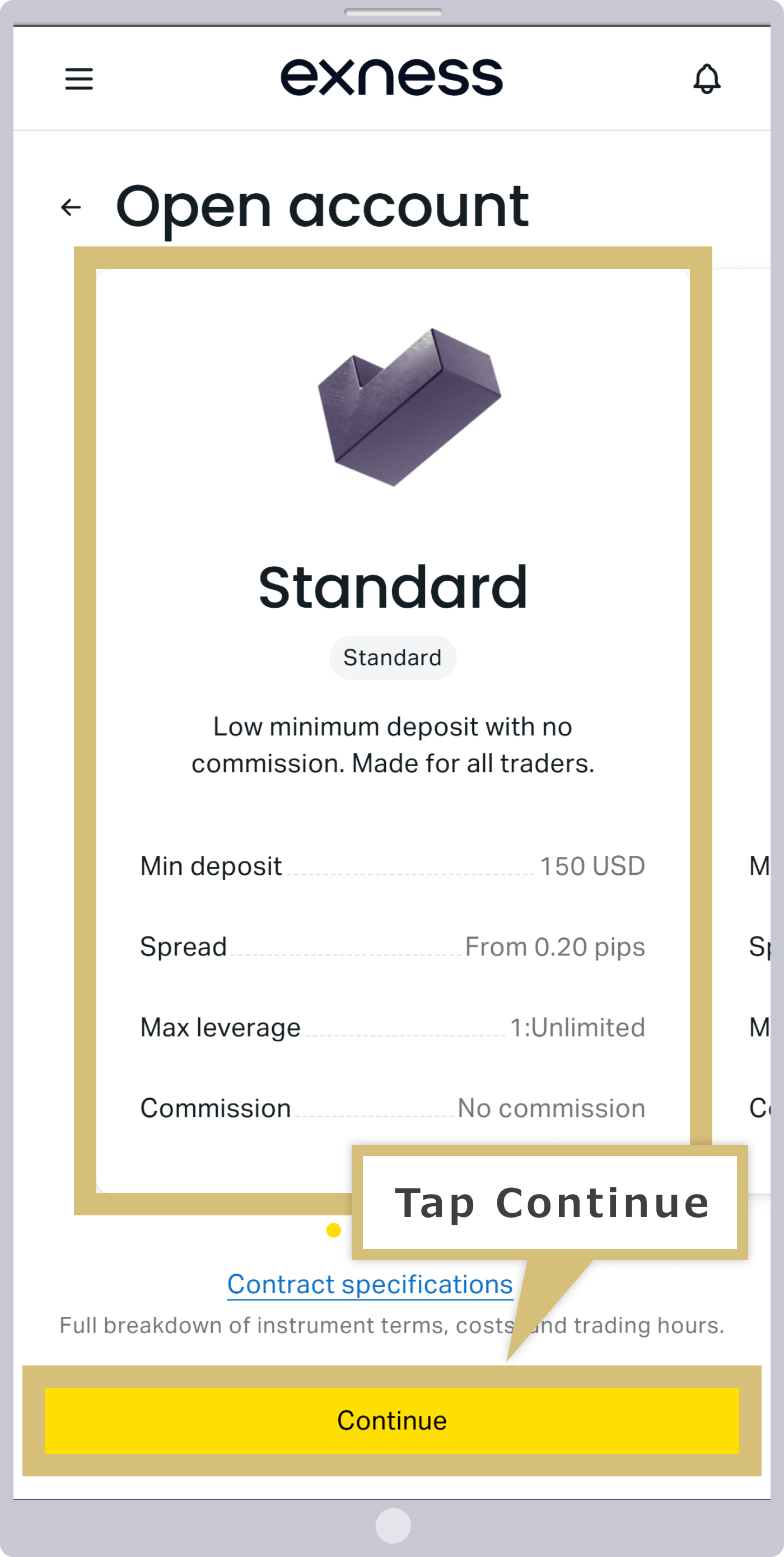
Task: Tap the Min deposit row
Action: click(x=393, y=866)
